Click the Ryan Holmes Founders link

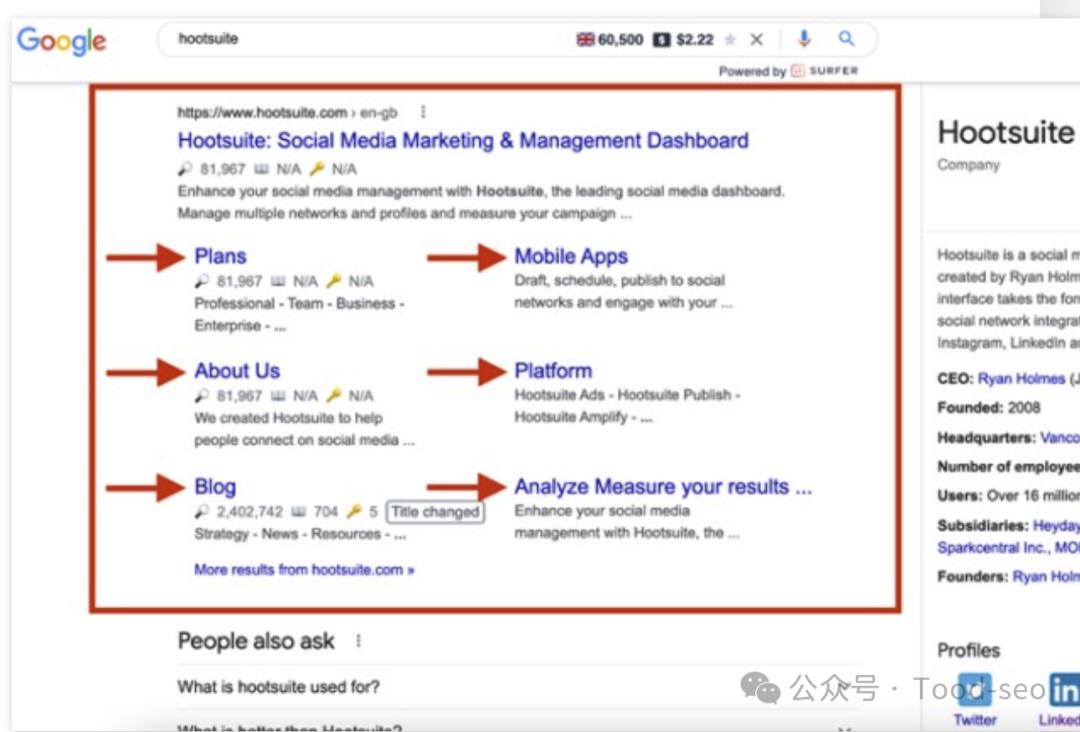(1046, 576)
